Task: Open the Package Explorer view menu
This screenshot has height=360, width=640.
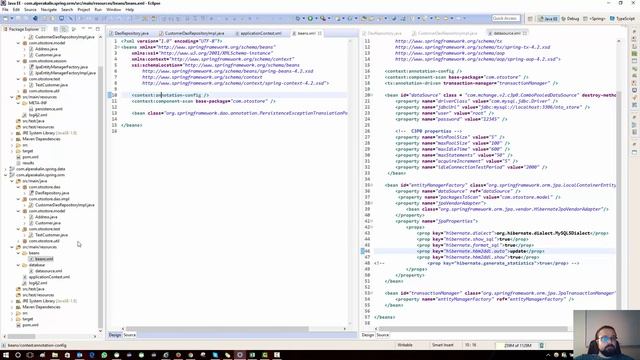Action: tap(74, 29)
